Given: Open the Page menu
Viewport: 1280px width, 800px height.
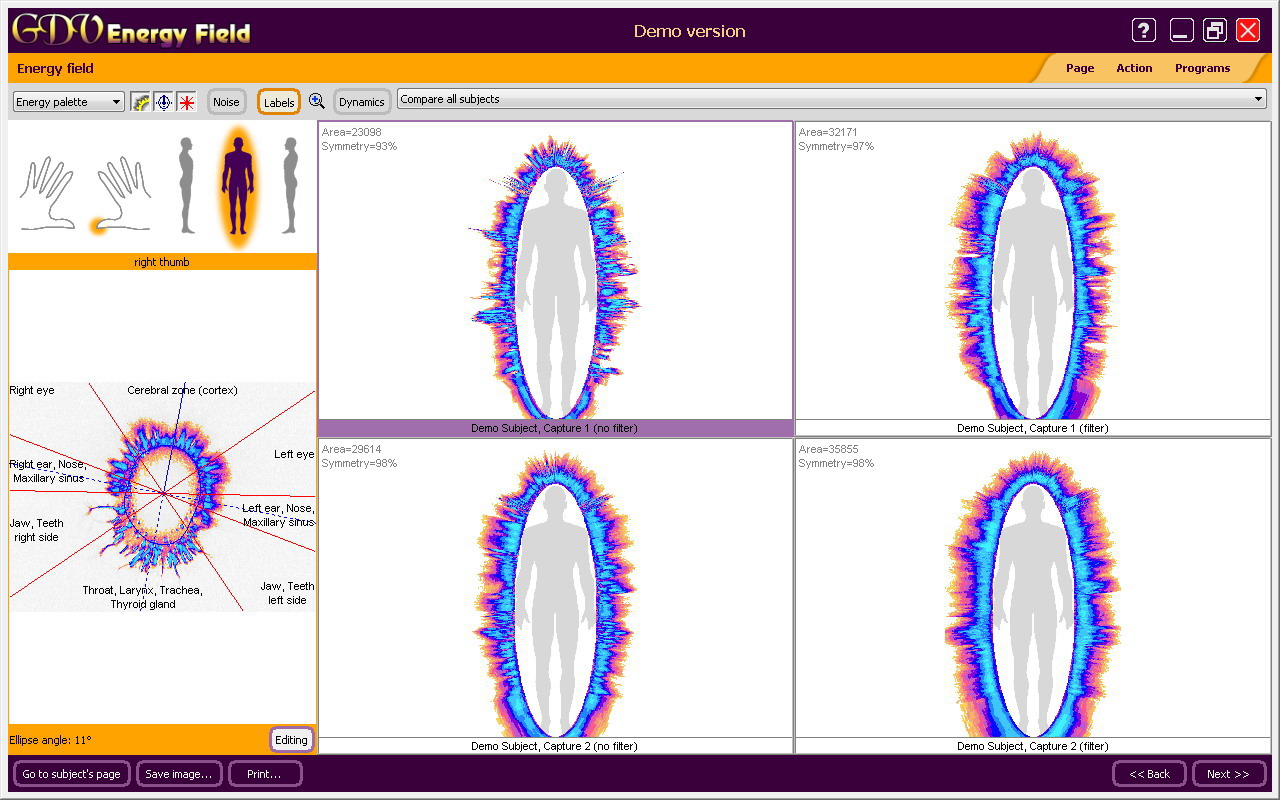Looking at the screenshot, I should 1080,68.
